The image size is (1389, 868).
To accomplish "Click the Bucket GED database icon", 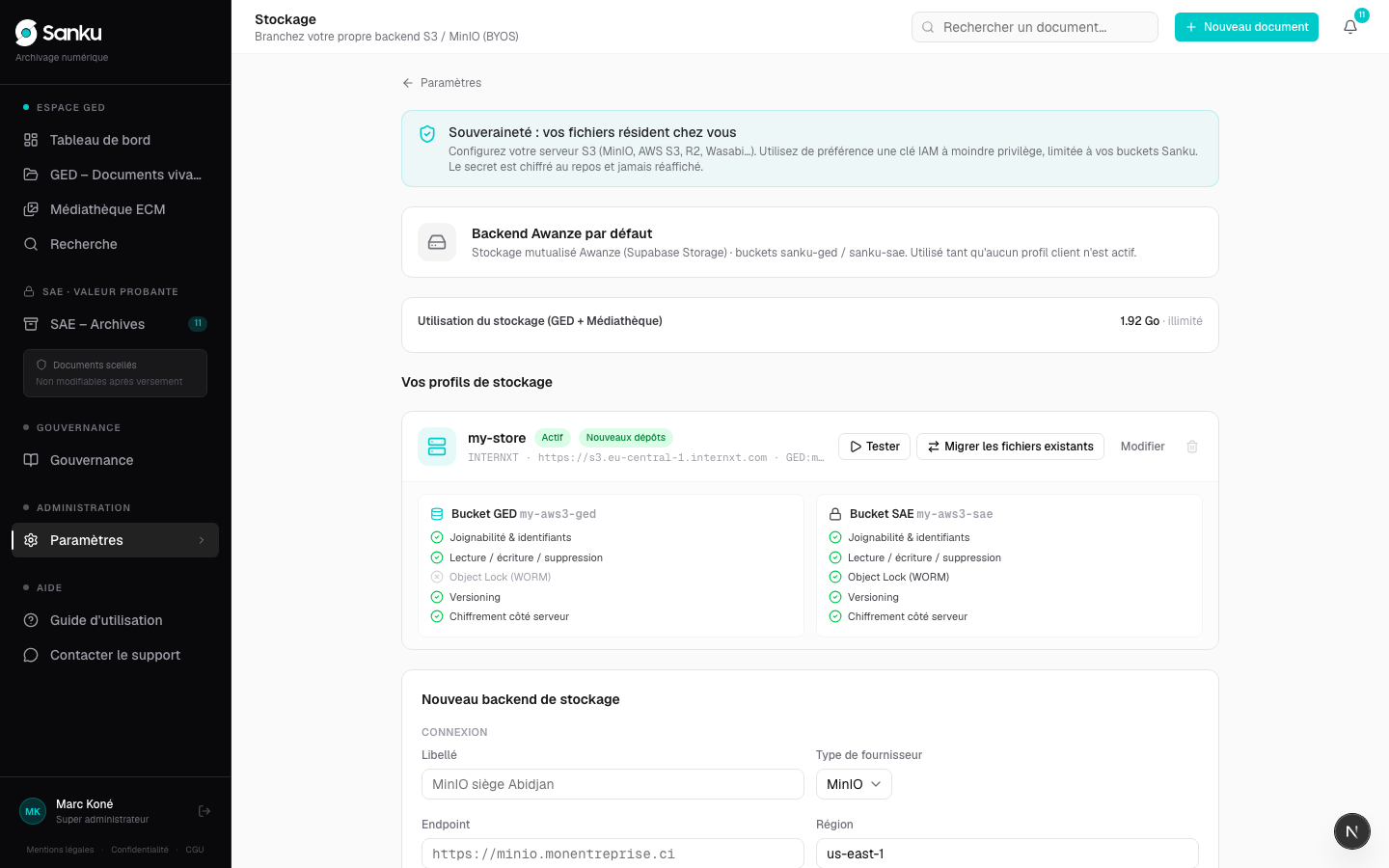I will 437,514.
